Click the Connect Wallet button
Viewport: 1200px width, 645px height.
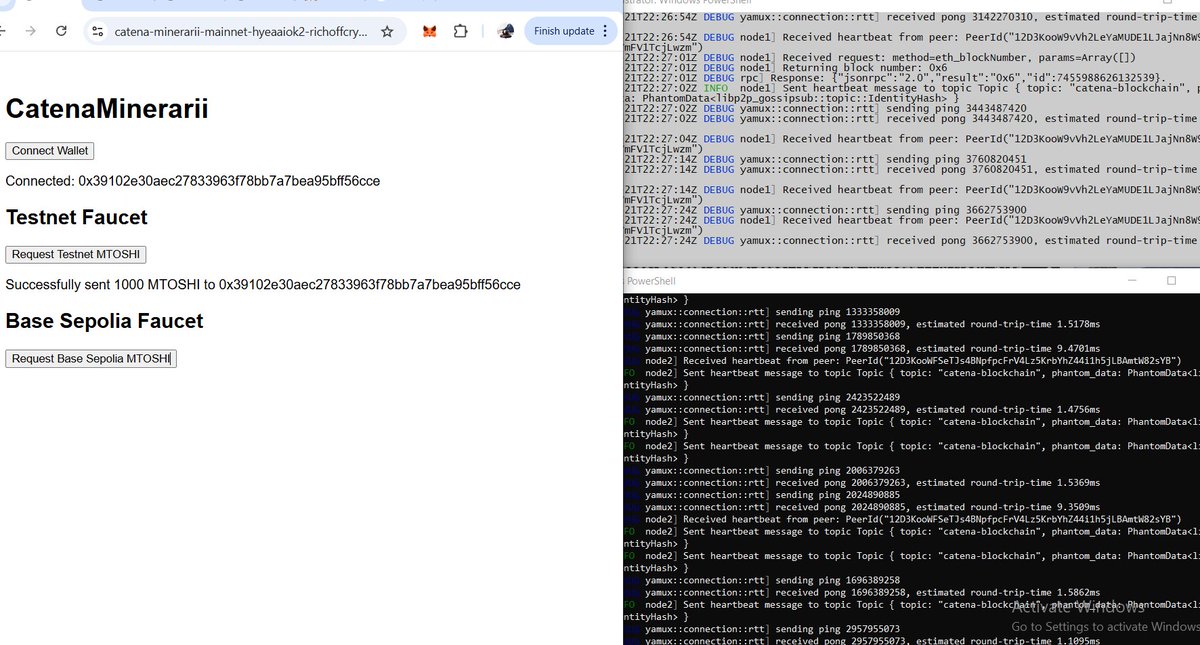[x=50, y=151]
